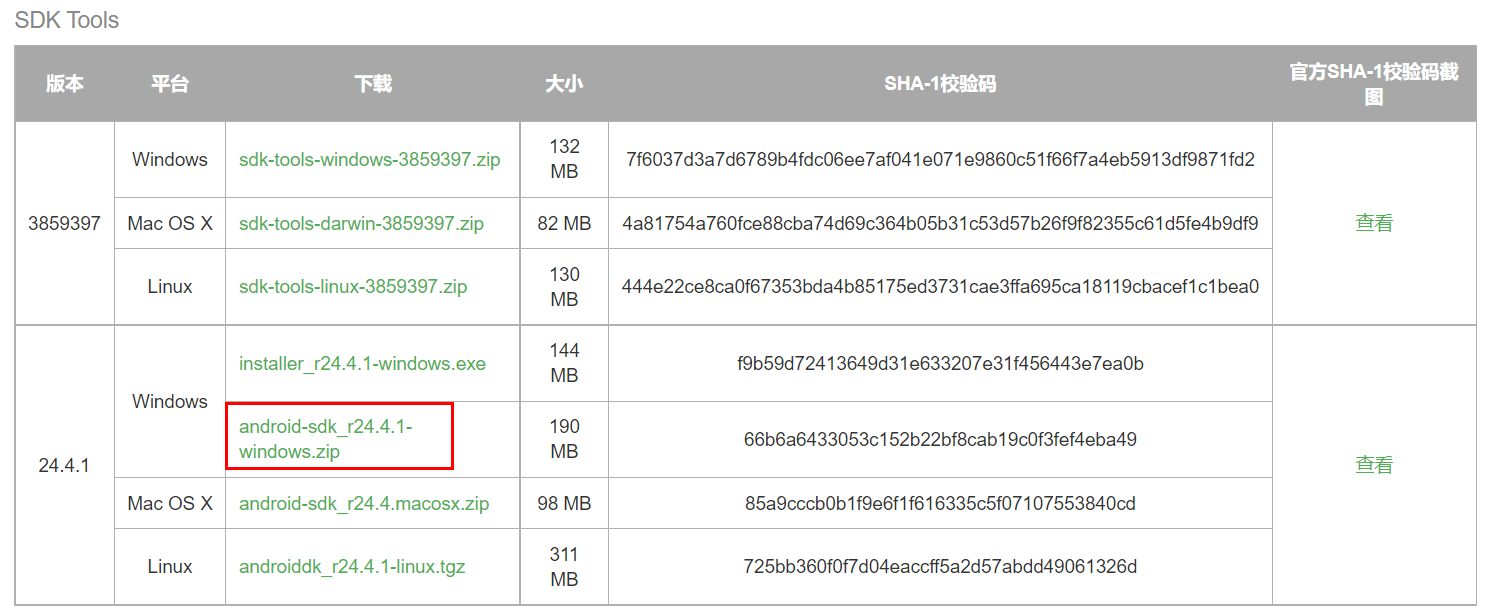Viewport: 1492px width, 616px height.
Task: Click SHA-1 hash starting with 7f6037d3
Action: [x=940, y=159]
